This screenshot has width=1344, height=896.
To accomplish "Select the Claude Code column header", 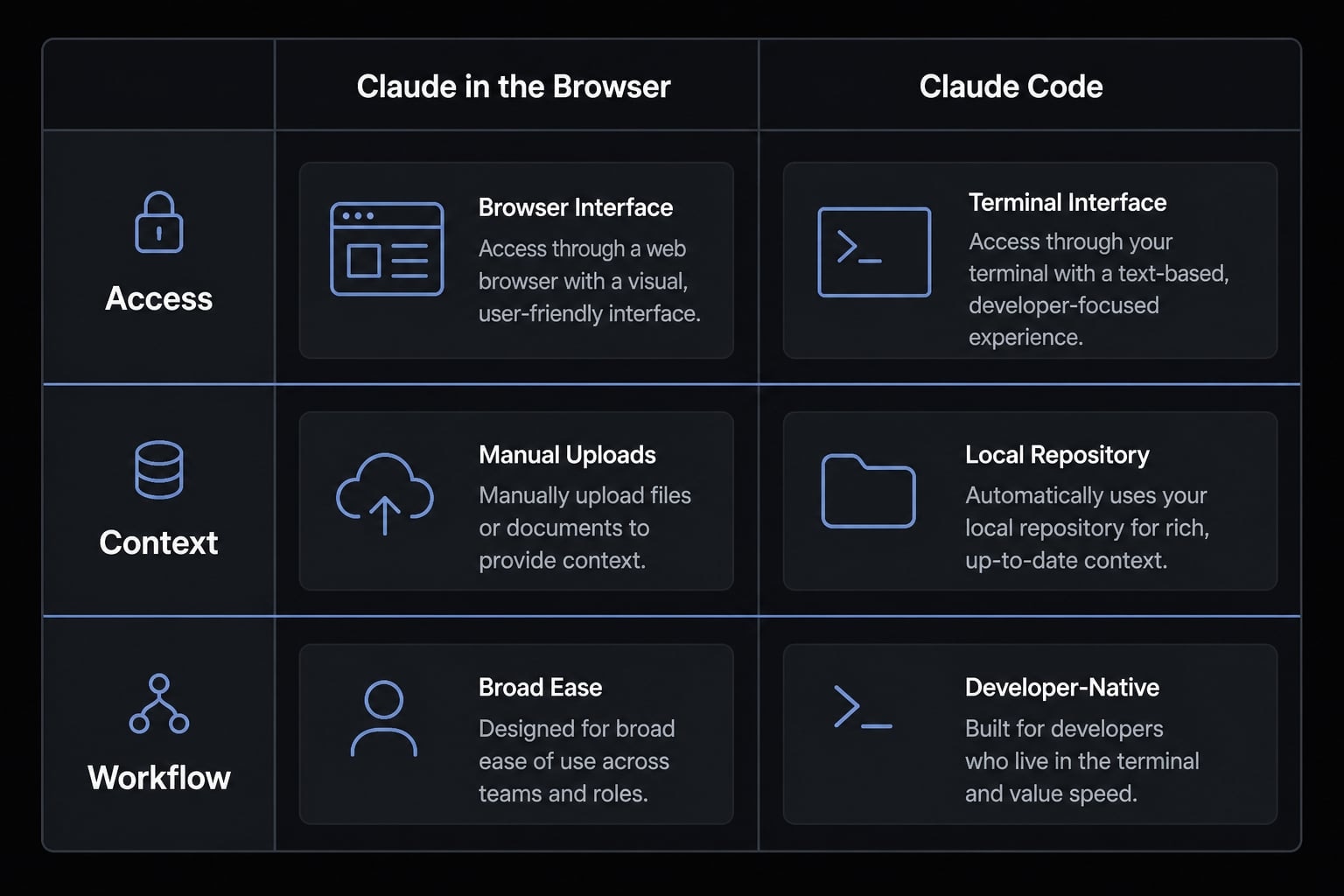I will point(1011,87).
